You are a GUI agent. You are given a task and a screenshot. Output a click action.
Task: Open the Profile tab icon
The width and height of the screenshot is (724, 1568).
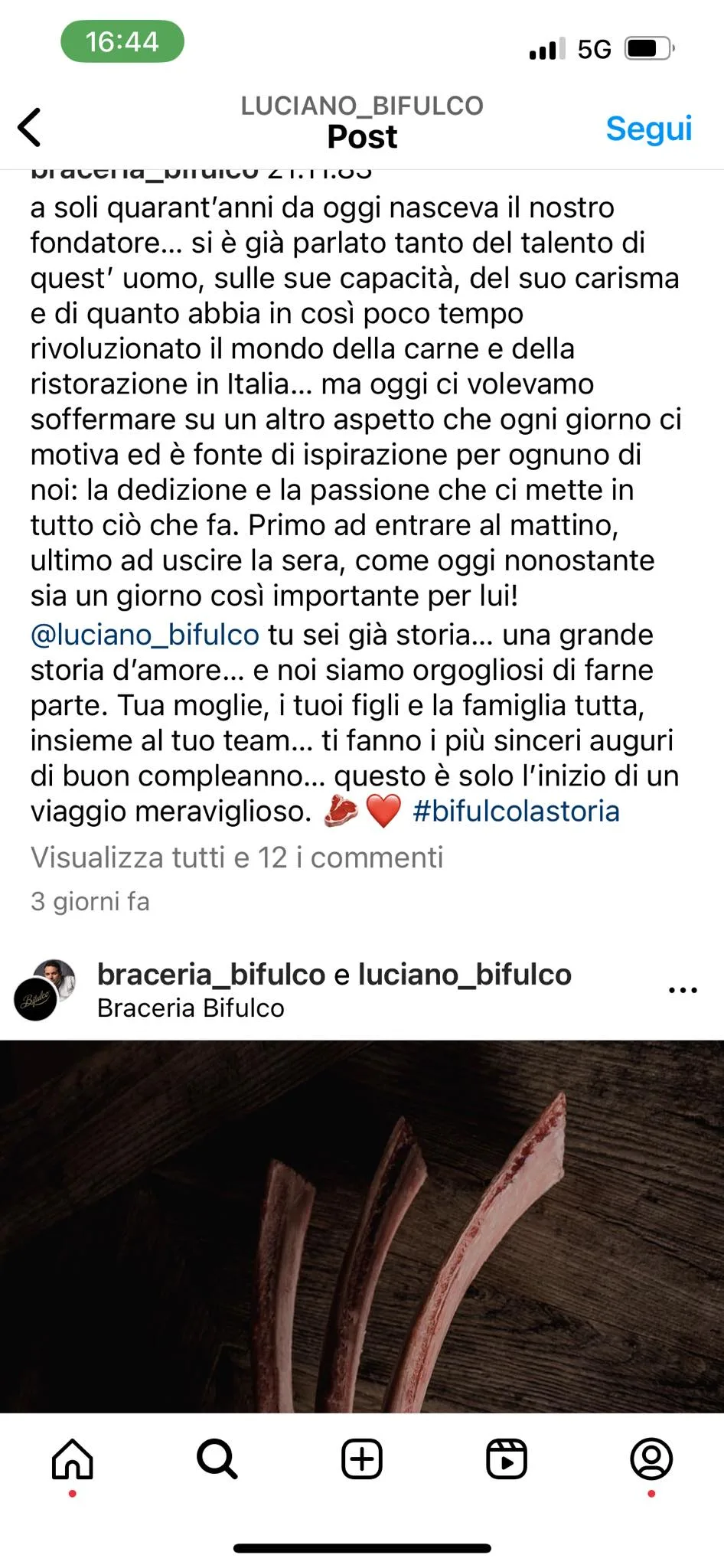point(651,1459)
